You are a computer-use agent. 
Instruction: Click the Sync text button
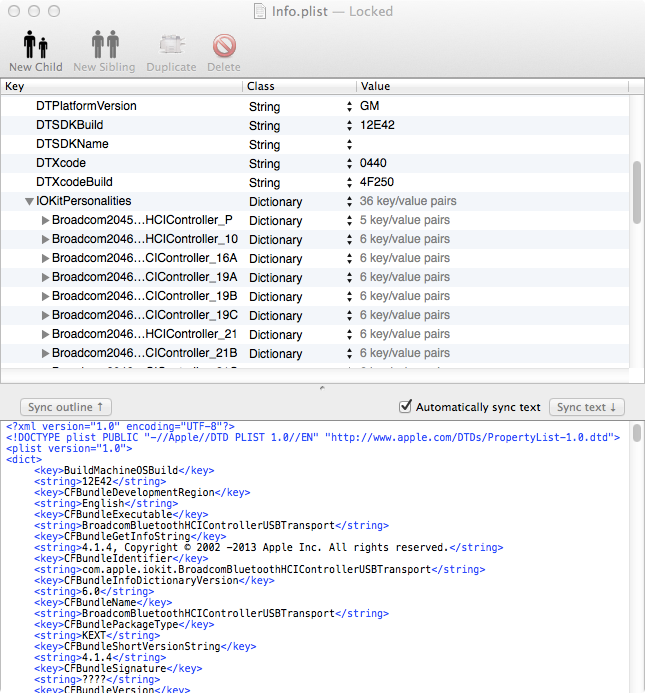coord(586,407)
